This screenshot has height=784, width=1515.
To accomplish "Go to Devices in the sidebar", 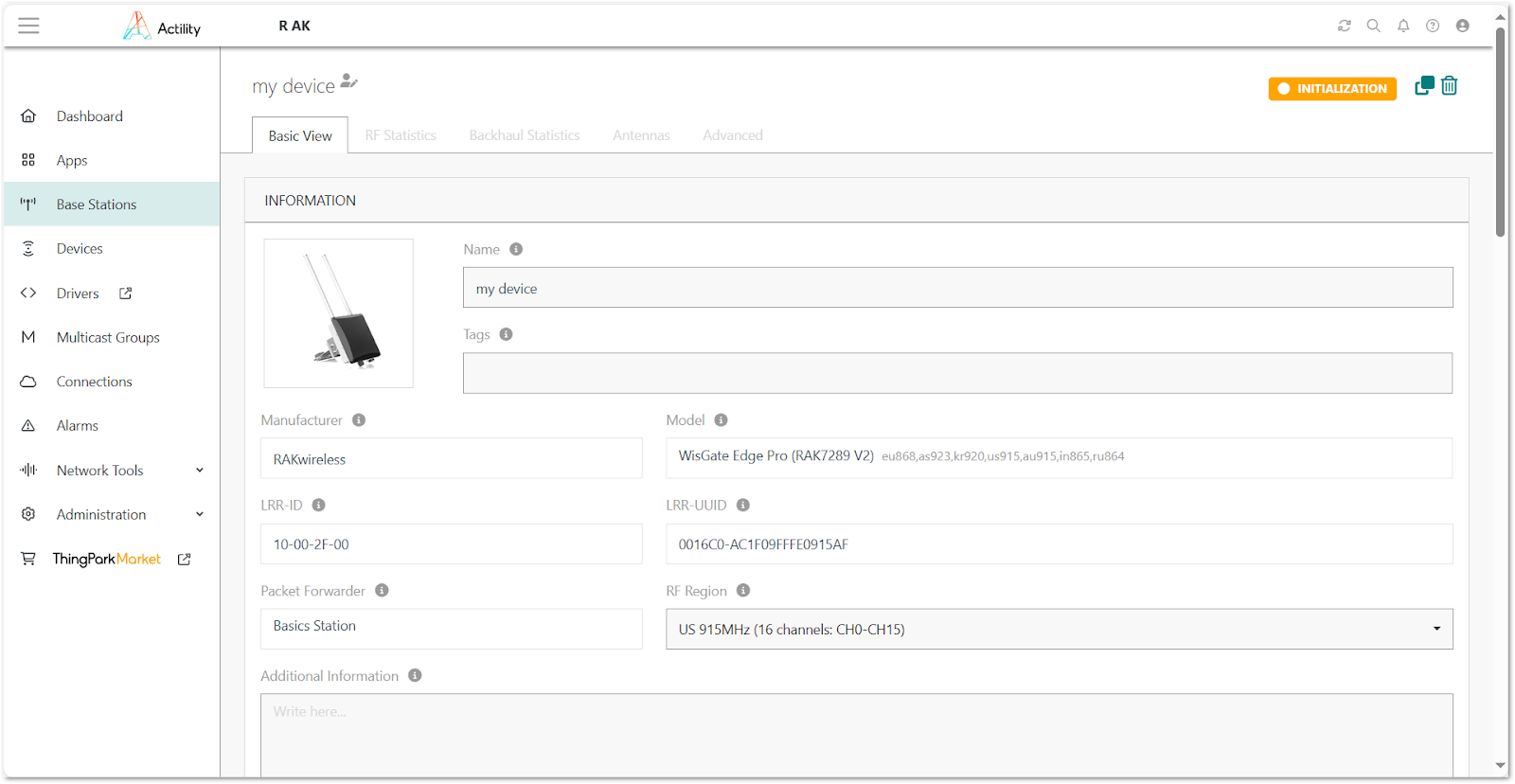I will (80, 249).
